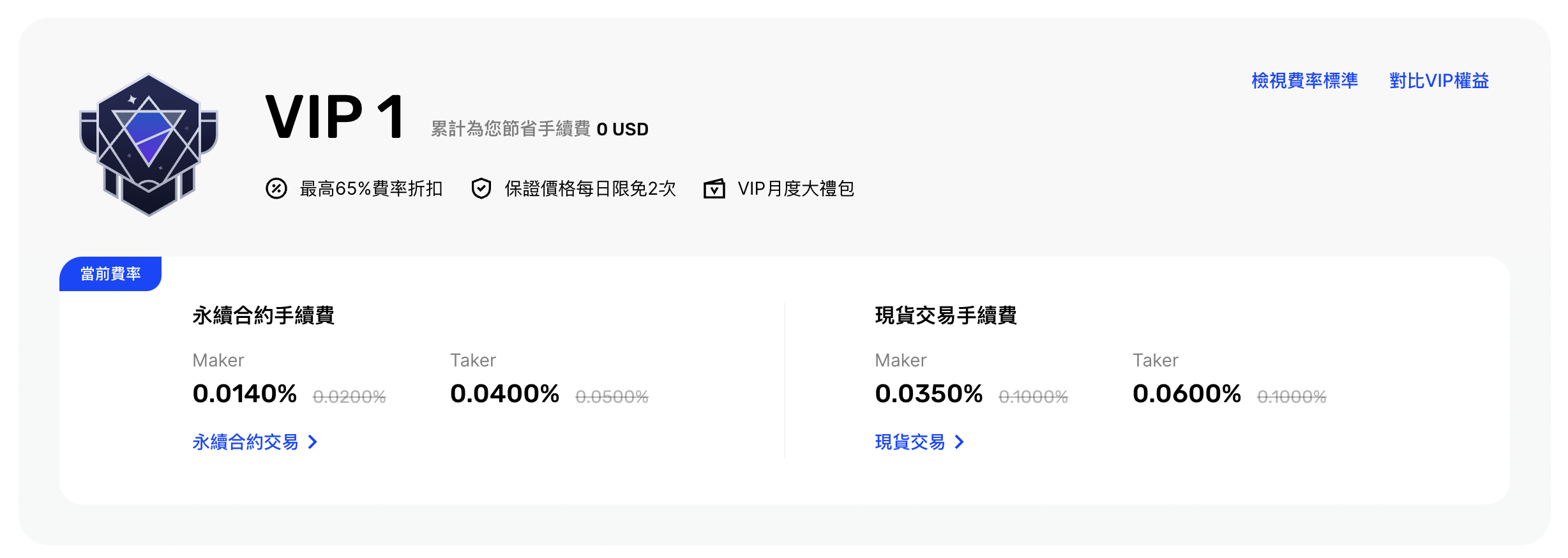Navigate to 永續合約交易
Screen dimensions: 1568x558
pos(246,442)
